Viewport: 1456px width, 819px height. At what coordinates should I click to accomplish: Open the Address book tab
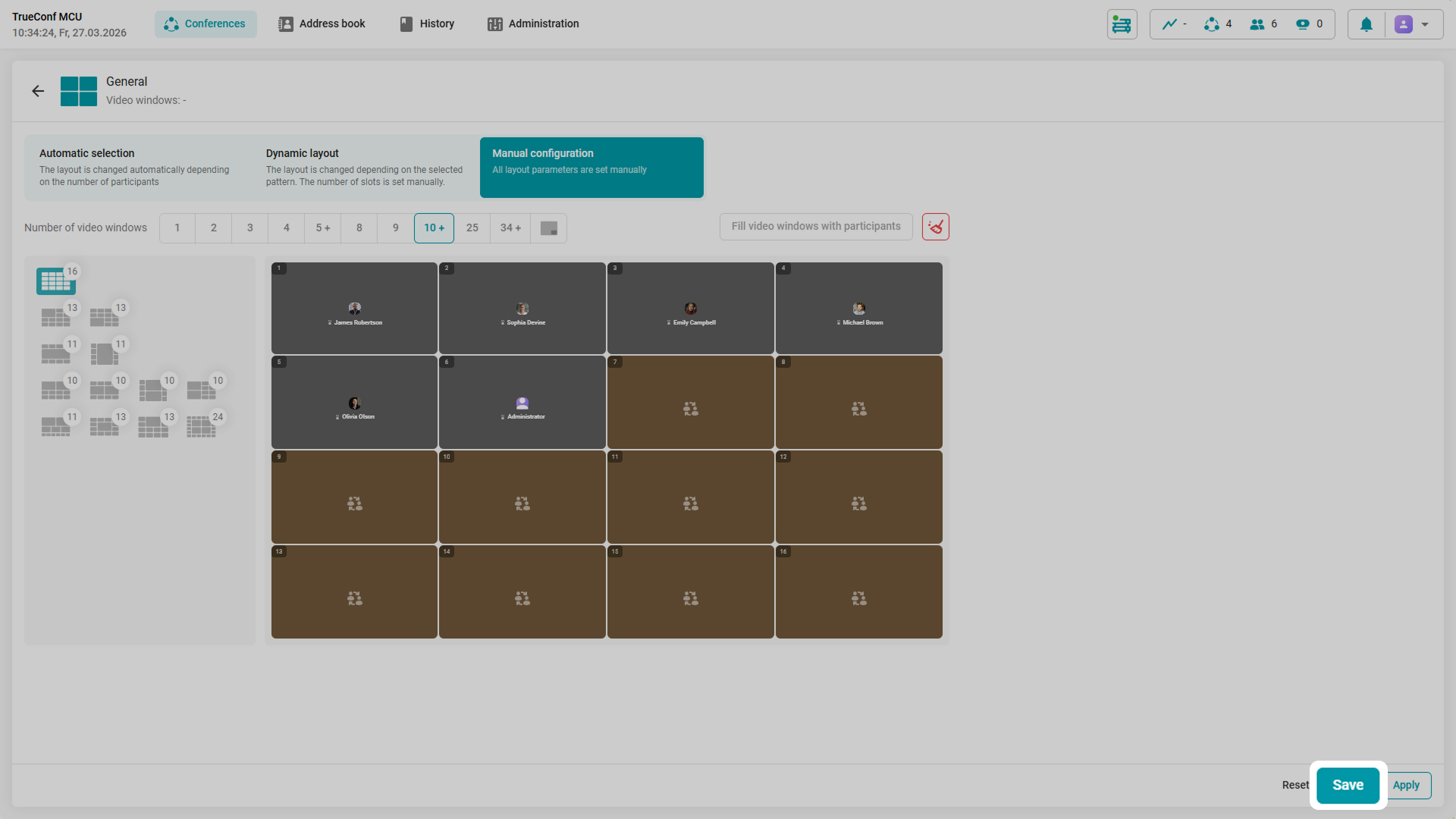[x=322, y=24]
